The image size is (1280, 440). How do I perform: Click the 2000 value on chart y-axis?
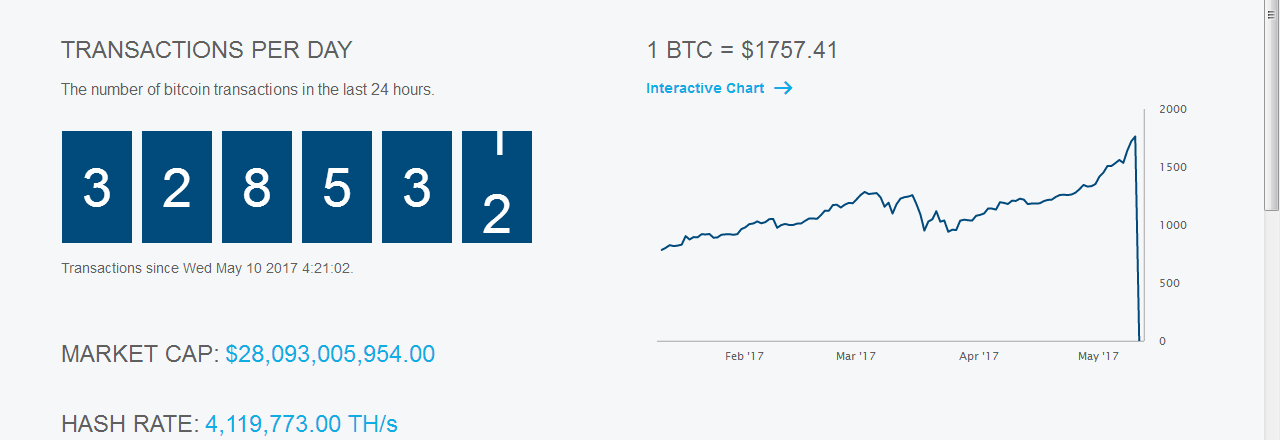point(1170,109)
